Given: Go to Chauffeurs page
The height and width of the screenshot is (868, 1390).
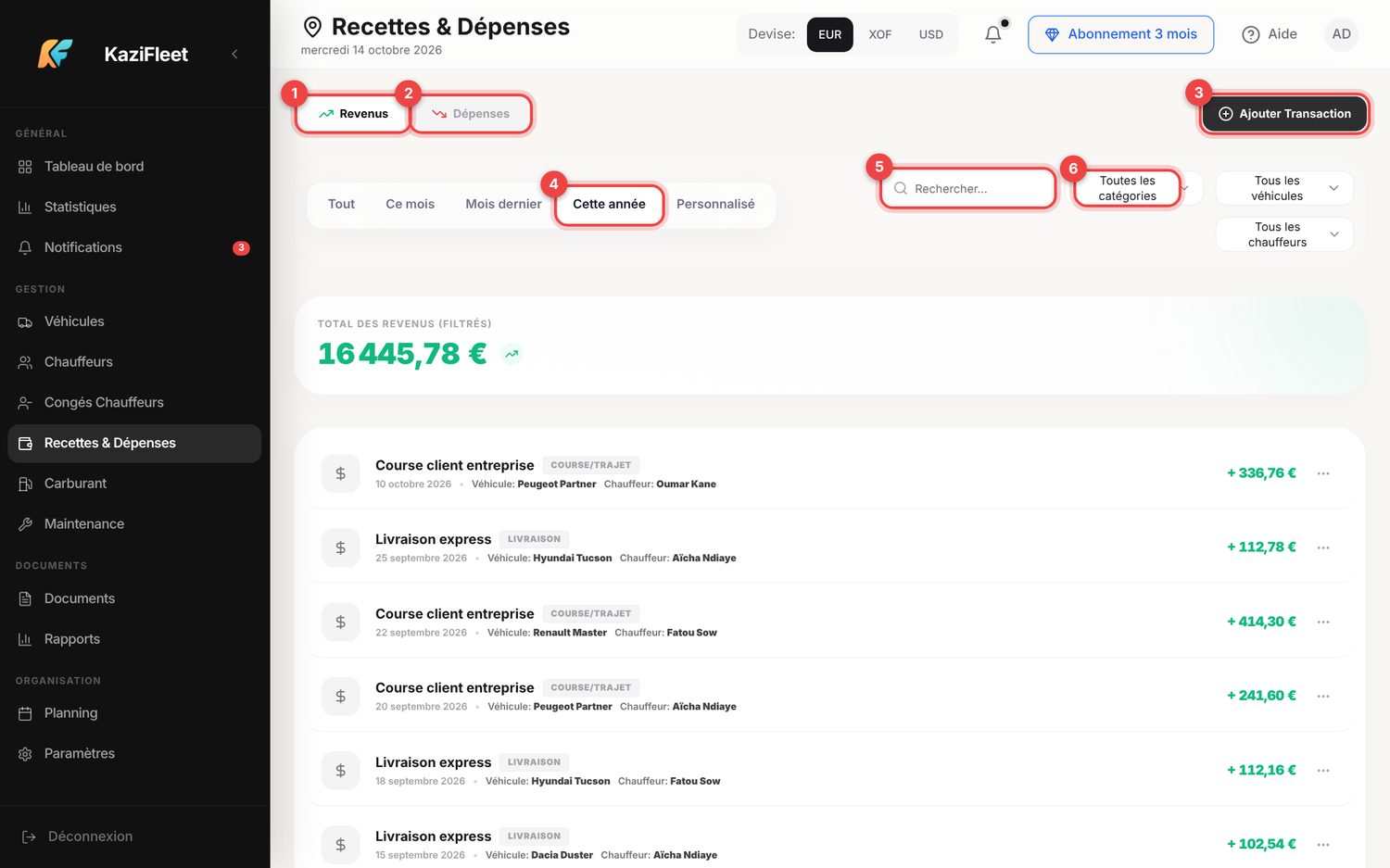Looking at the screenshot, I should (134, 362).
